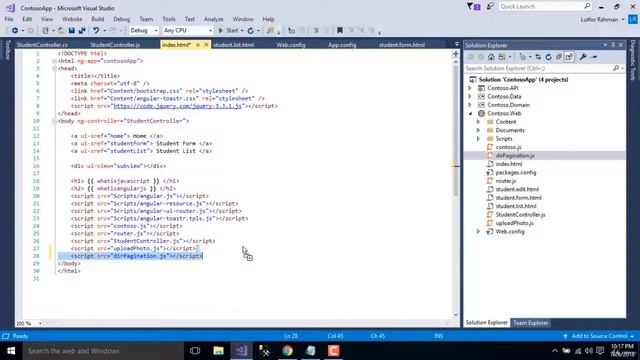Viewport: 640px width, 360px height.
Task: Toggle Show All Files in Solution Explorer
Action: [x=569, y=57]
